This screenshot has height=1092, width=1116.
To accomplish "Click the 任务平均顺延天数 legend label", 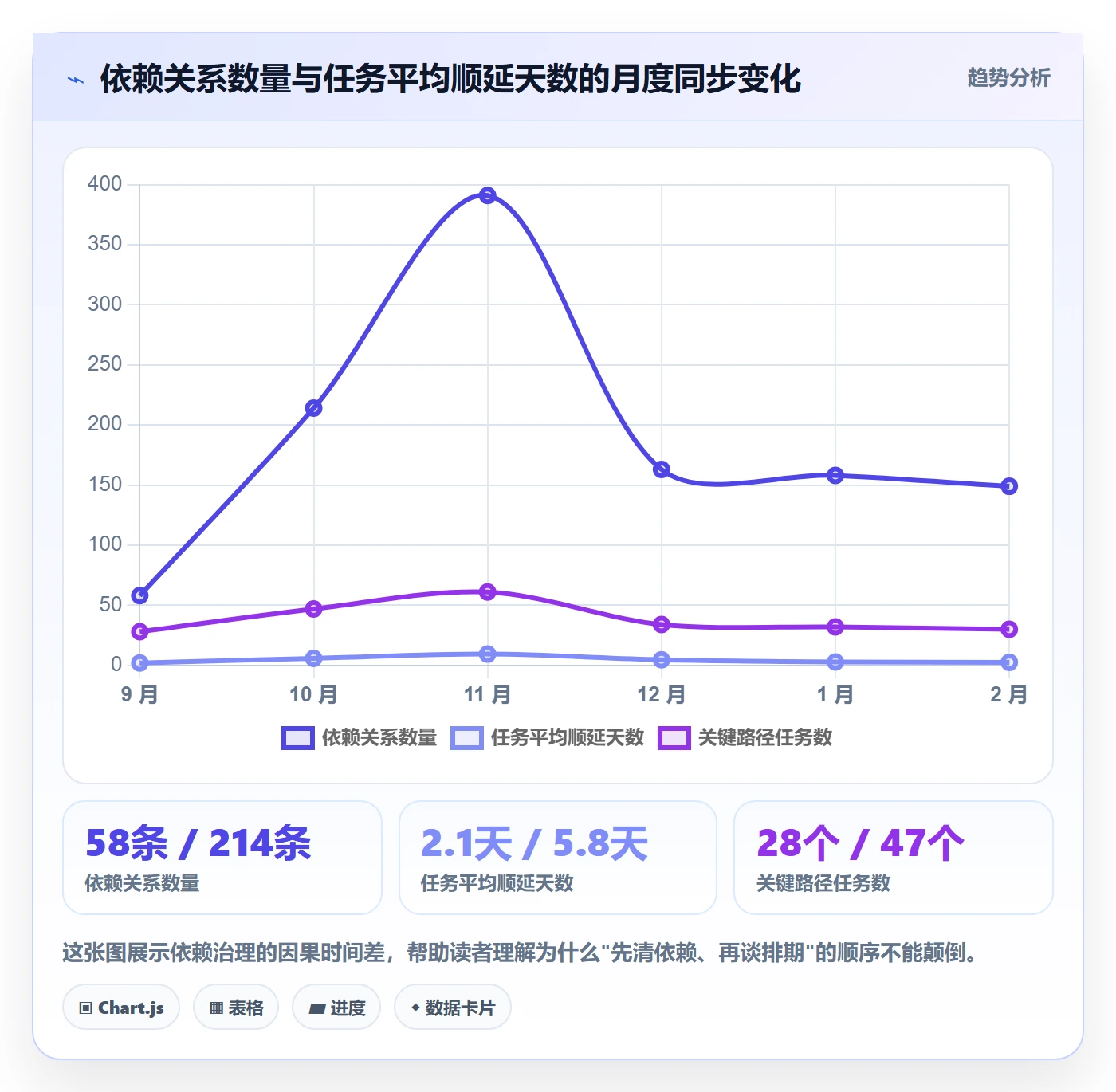I will [x=568, y=738].
